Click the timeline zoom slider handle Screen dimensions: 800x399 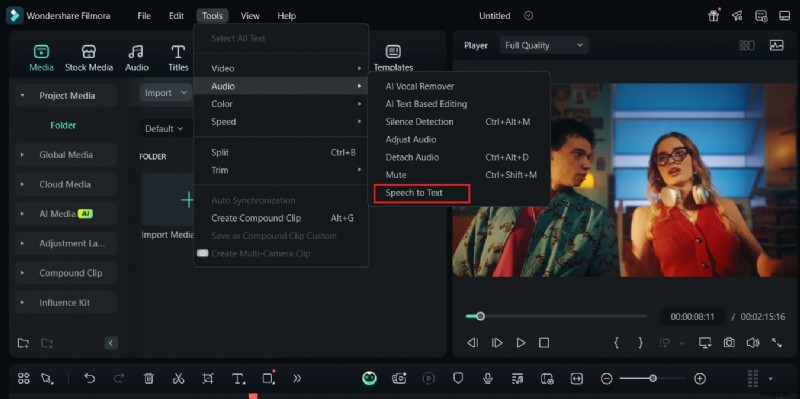coord(653,378)
